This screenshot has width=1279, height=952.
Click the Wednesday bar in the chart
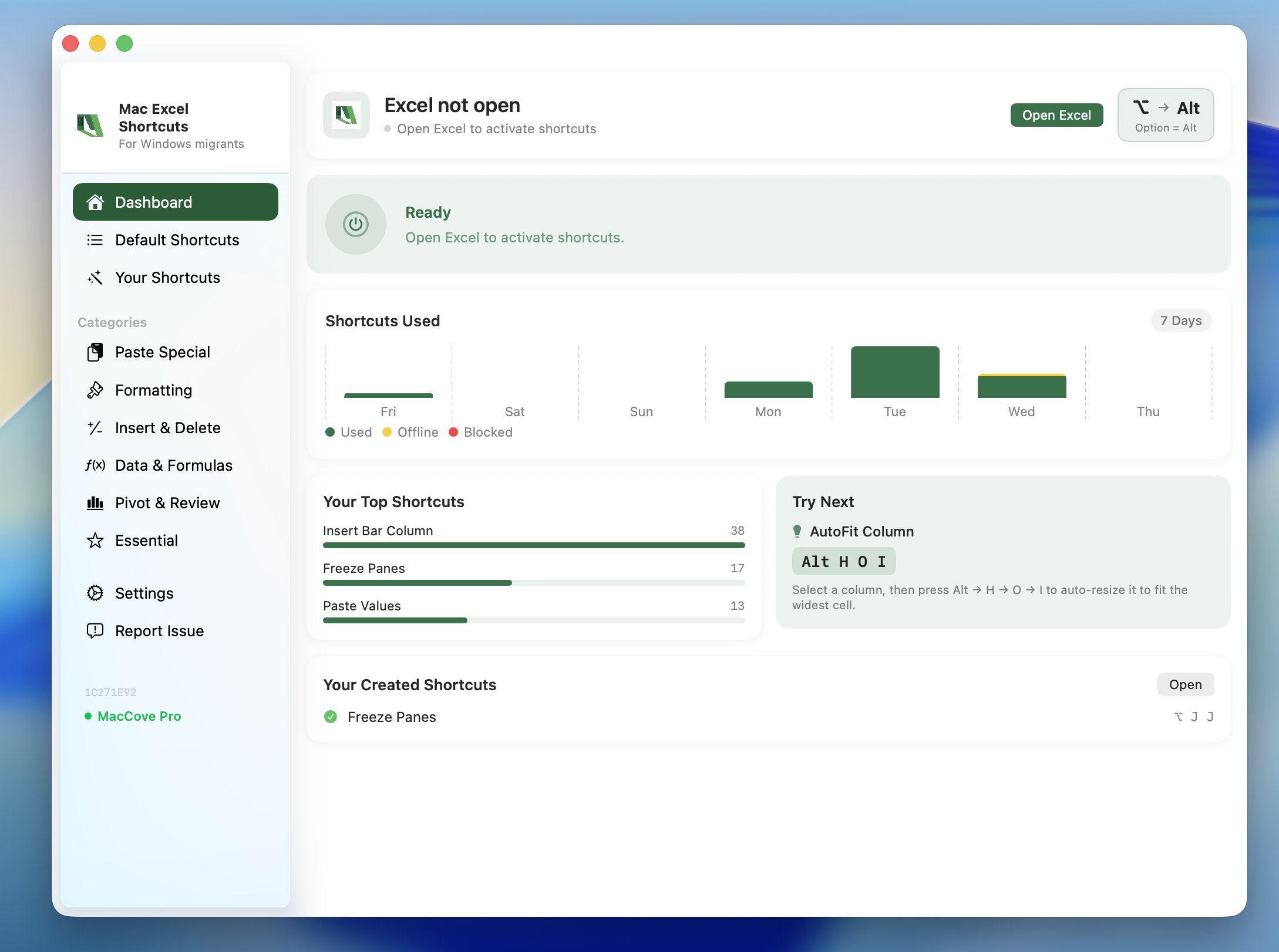1022,386
